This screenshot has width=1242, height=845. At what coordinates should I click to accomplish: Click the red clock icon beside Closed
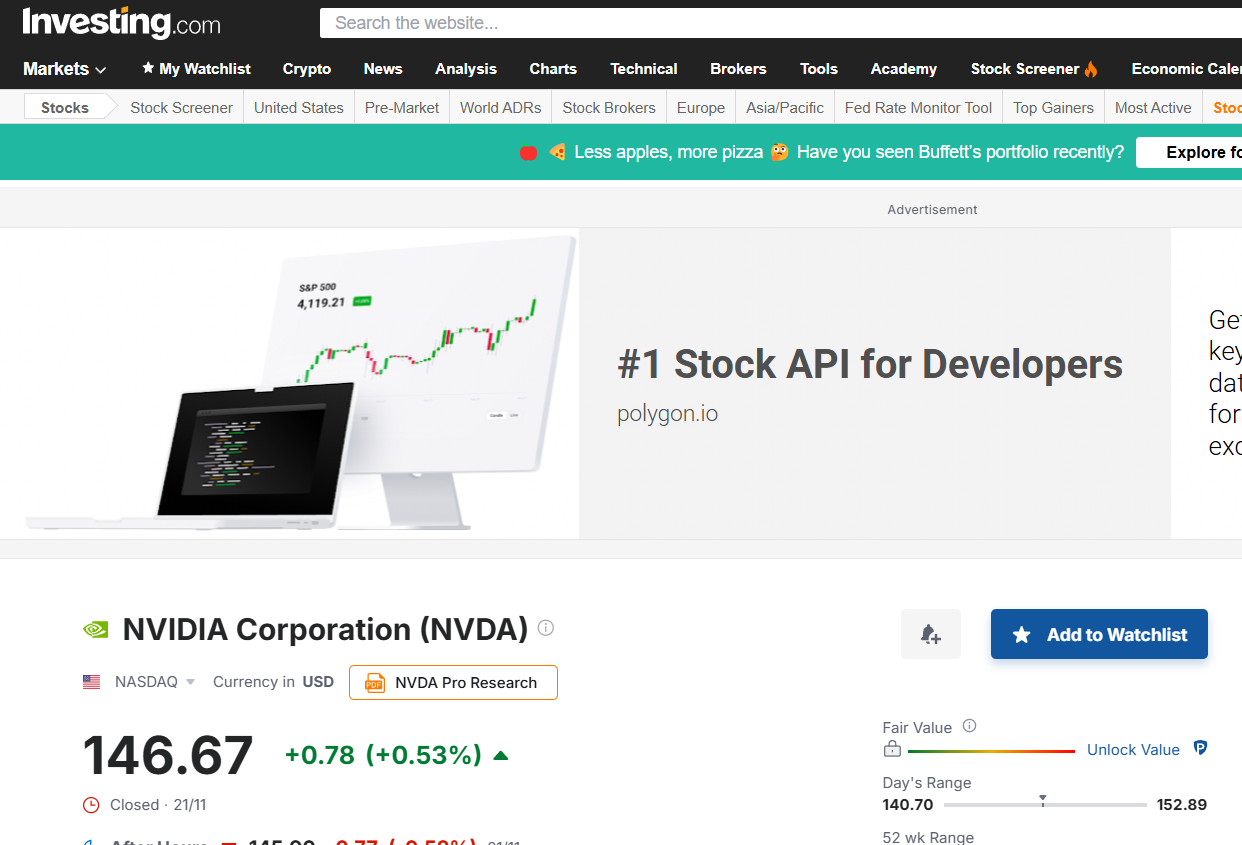click(91, 805)
